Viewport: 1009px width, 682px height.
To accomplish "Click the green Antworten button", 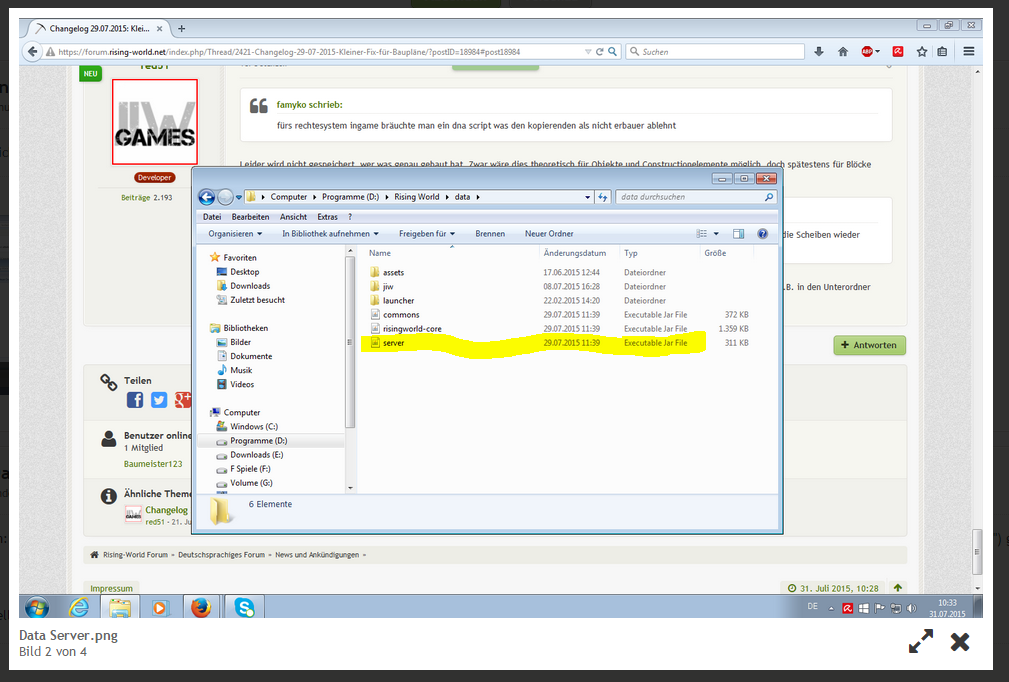I will 869,345.
